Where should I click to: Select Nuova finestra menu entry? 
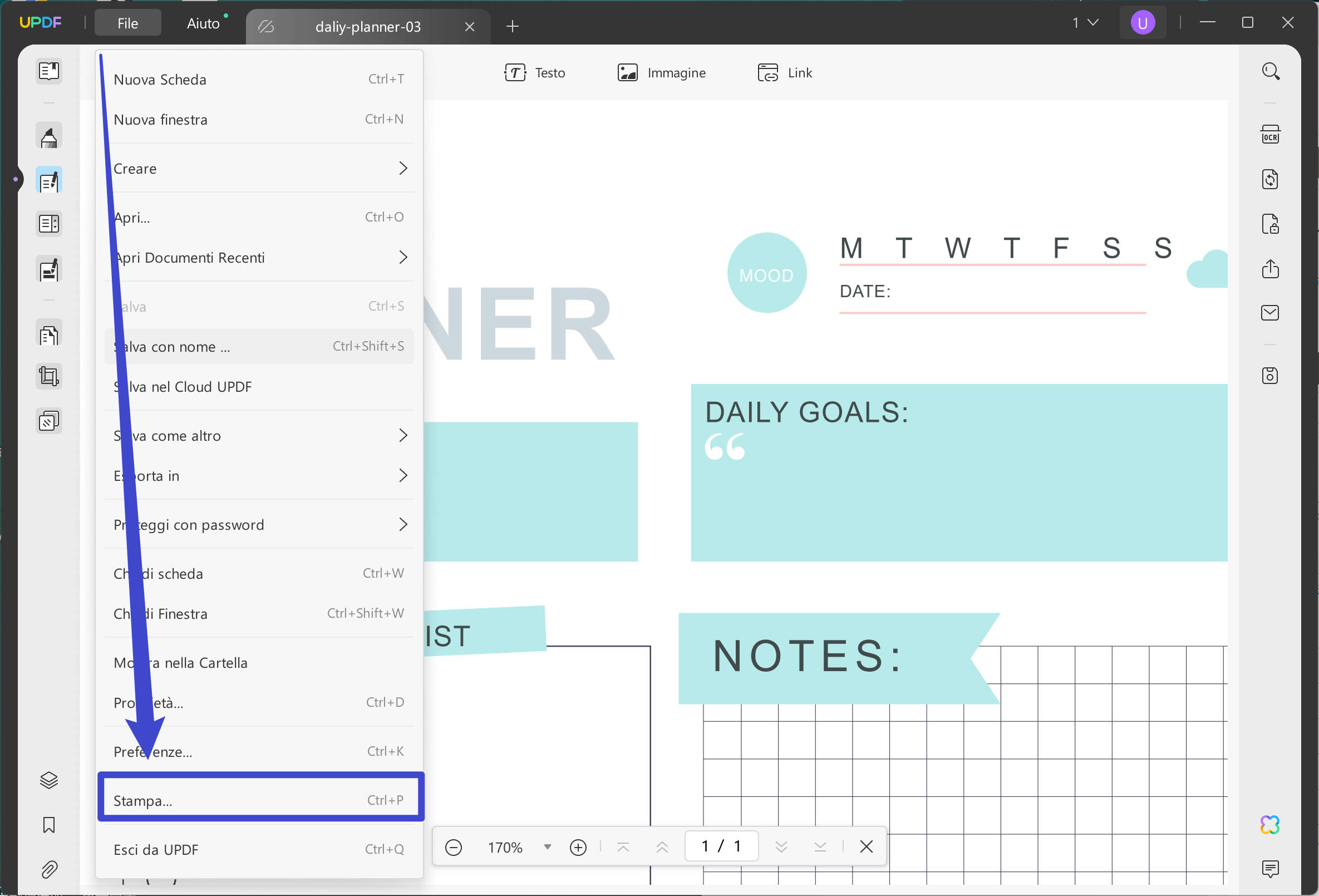pos(259,120)
